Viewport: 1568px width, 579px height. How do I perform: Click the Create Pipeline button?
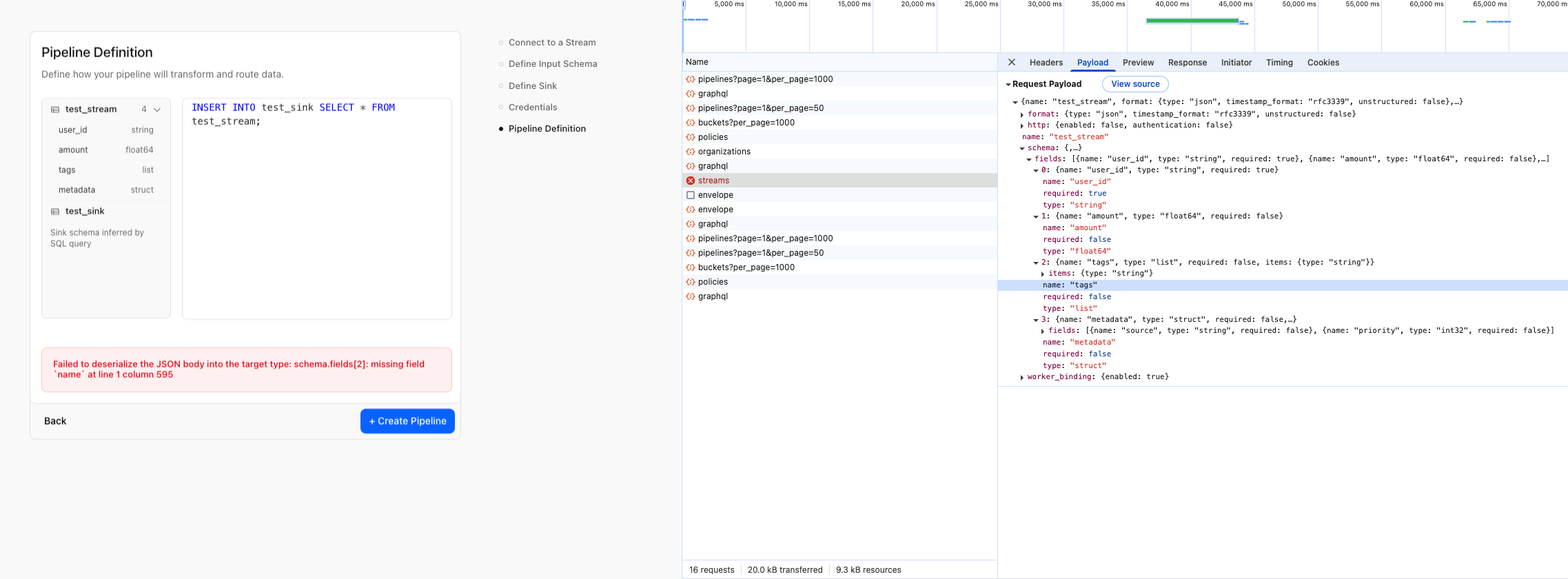tap(407, 421)
